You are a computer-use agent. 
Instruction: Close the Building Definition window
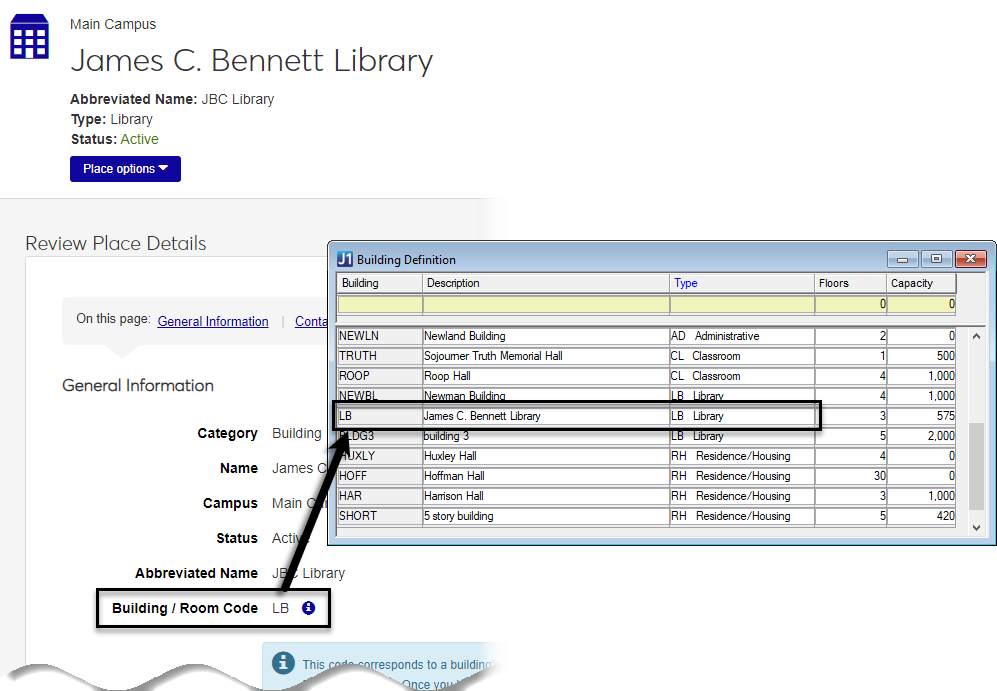970,259
